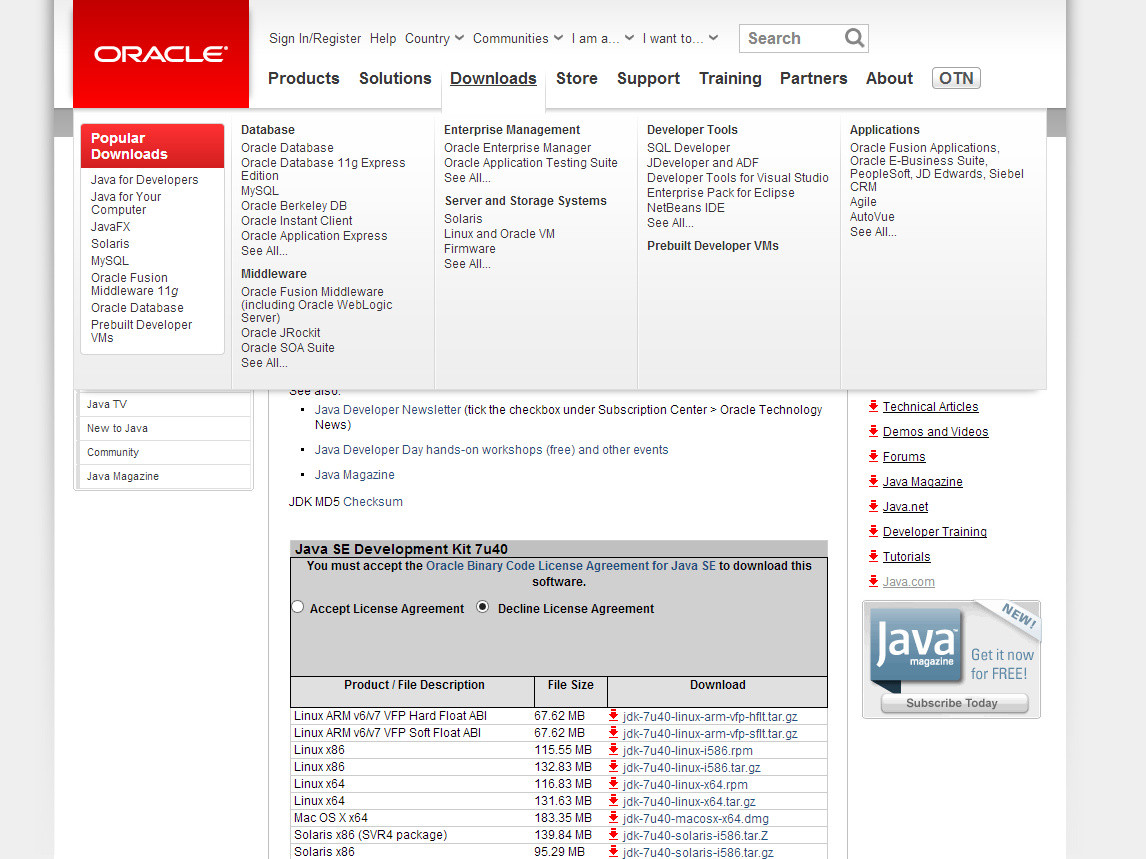Open SQL Developer under Developer Tools
The height and width of the screenshot is (859, 1146).
688,148
